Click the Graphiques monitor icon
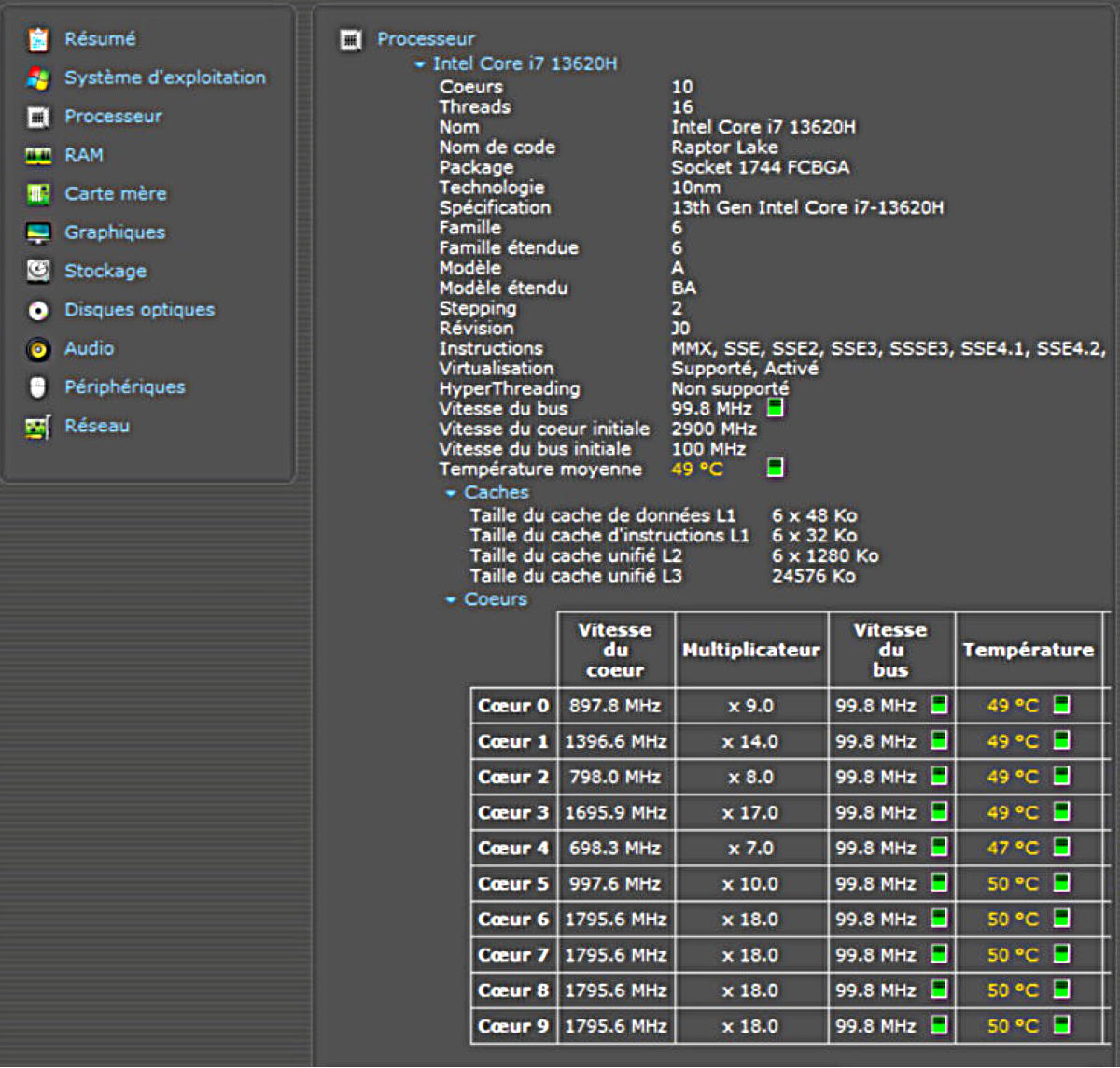 click(x=37, y=232)
